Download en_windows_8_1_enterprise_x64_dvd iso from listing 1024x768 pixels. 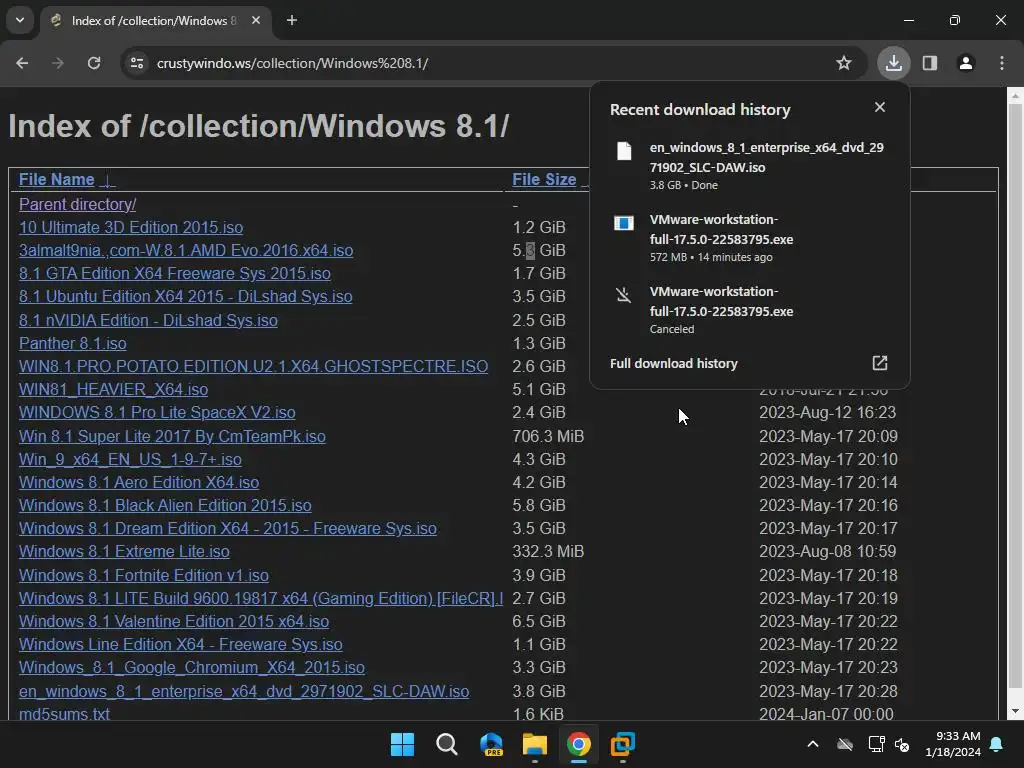tap(244, 692)
